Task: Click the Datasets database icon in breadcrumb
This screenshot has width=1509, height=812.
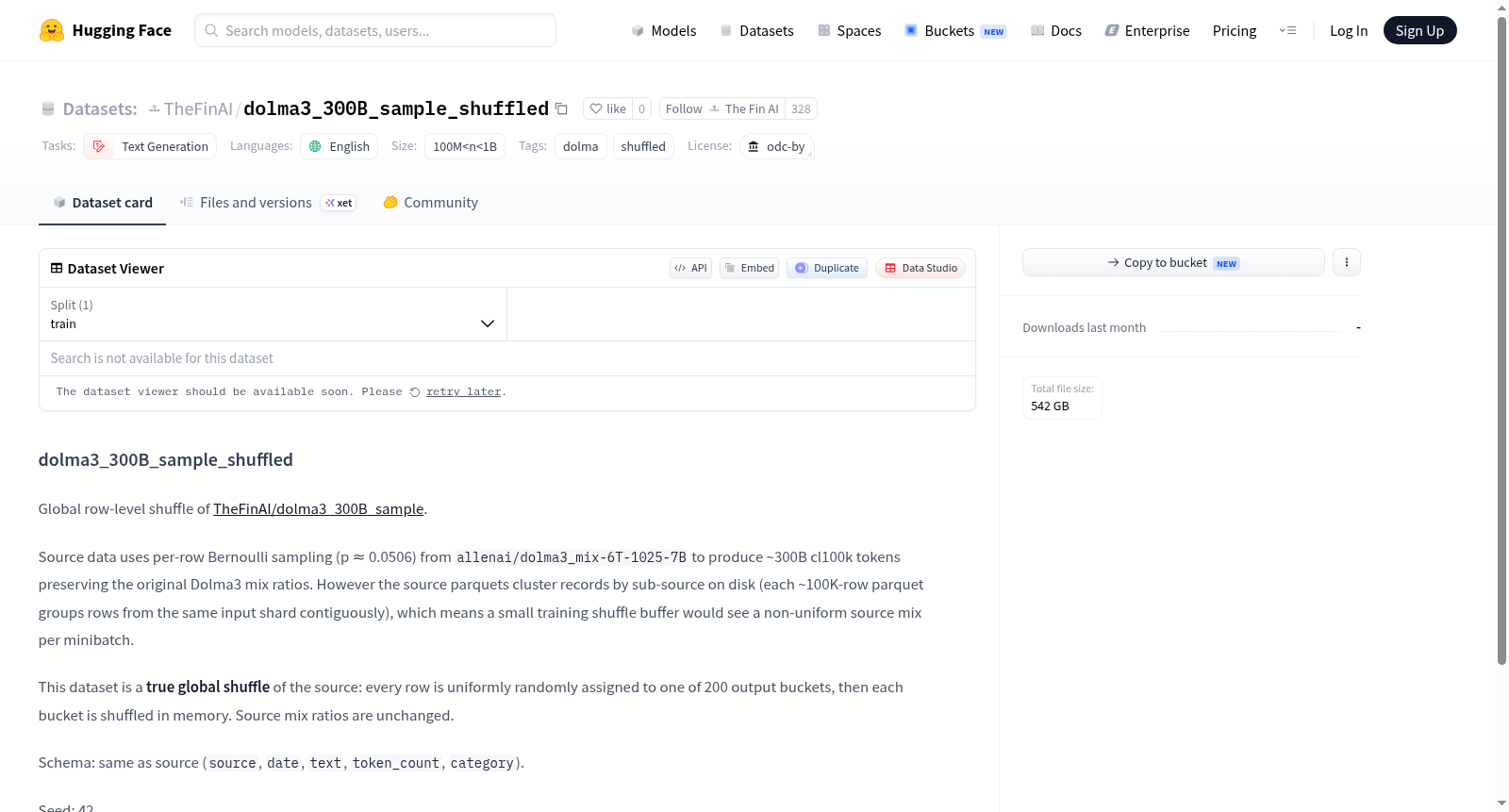Action: [48, 109]
